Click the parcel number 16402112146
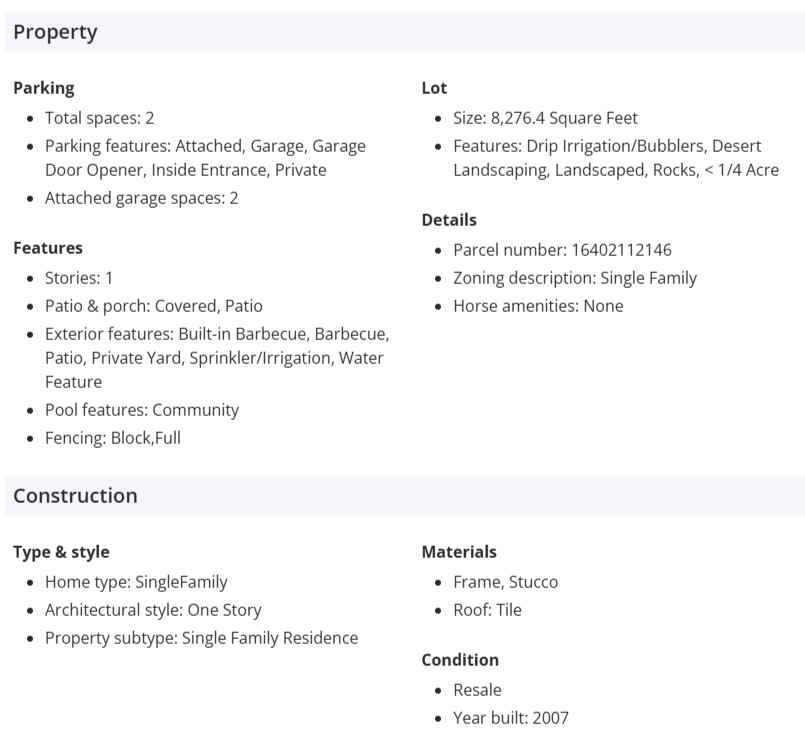The image size is (805, 733). click(622, 250)
